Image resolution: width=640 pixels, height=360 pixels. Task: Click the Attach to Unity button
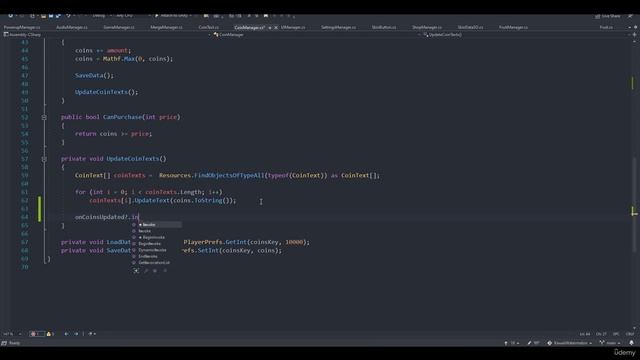point(173,16)
